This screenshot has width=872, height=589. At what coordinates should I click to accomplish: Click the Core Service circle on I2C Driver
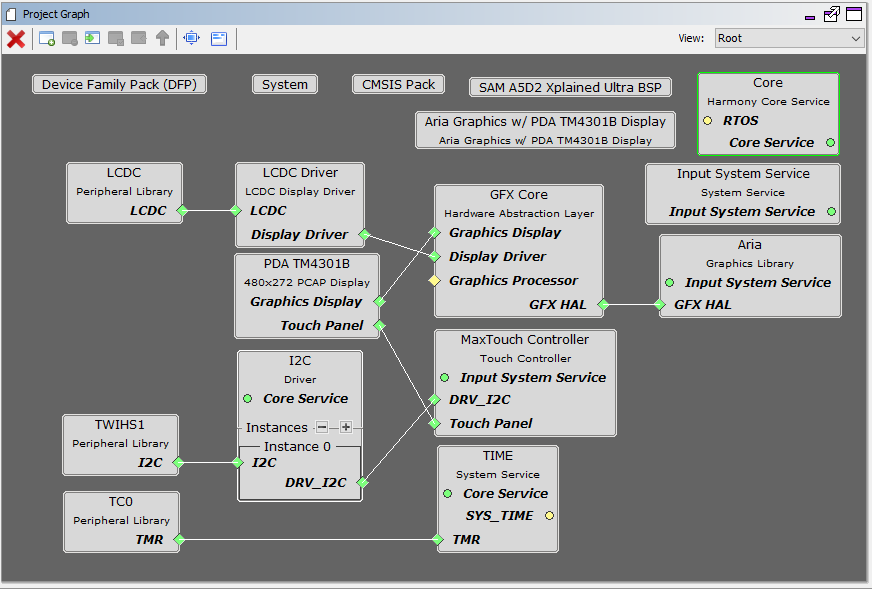pyautogui.click(x=247, y=399)
